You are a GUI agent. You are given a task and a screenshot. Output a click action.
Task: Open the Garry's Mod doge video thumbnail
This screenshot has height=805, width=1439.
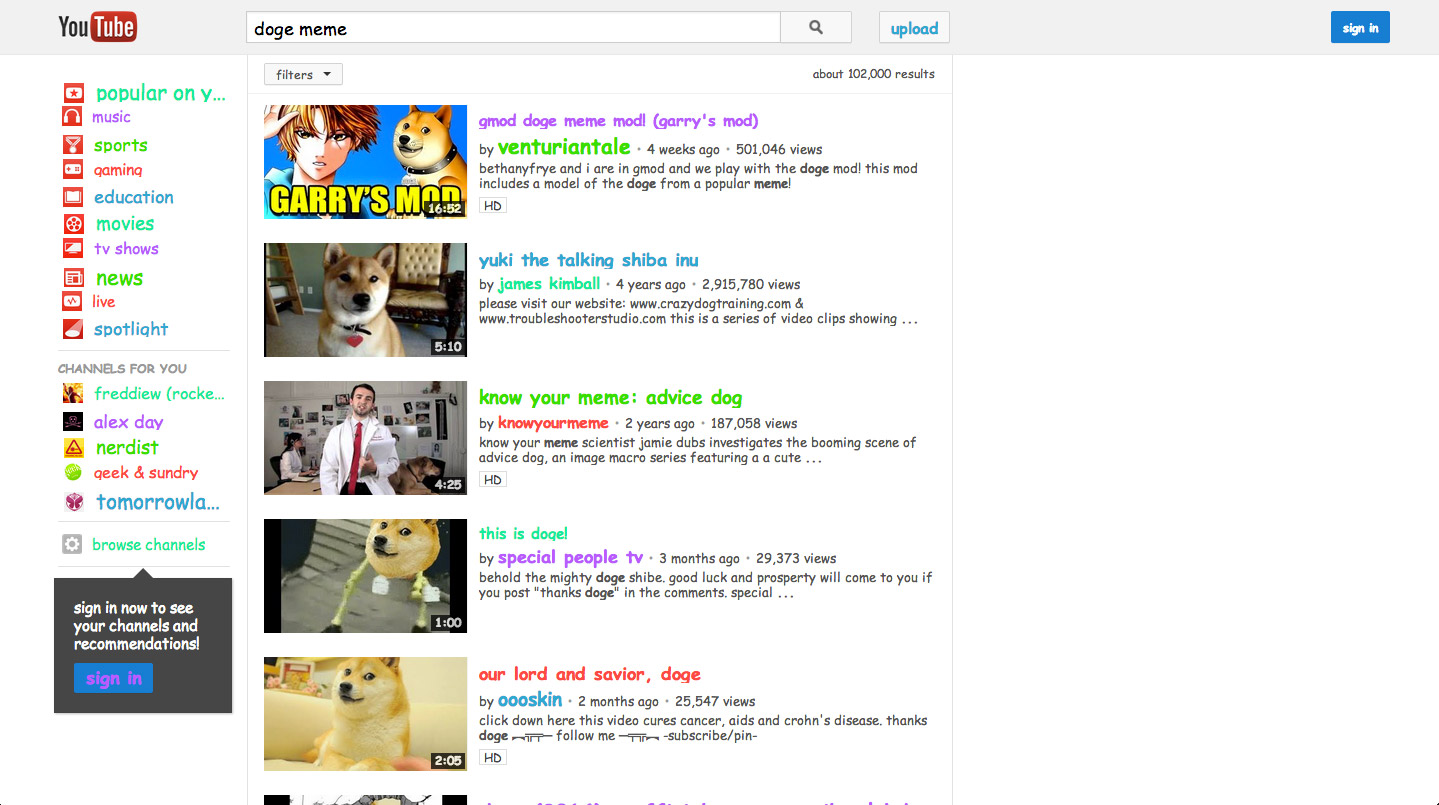click(x=365, y=162)
